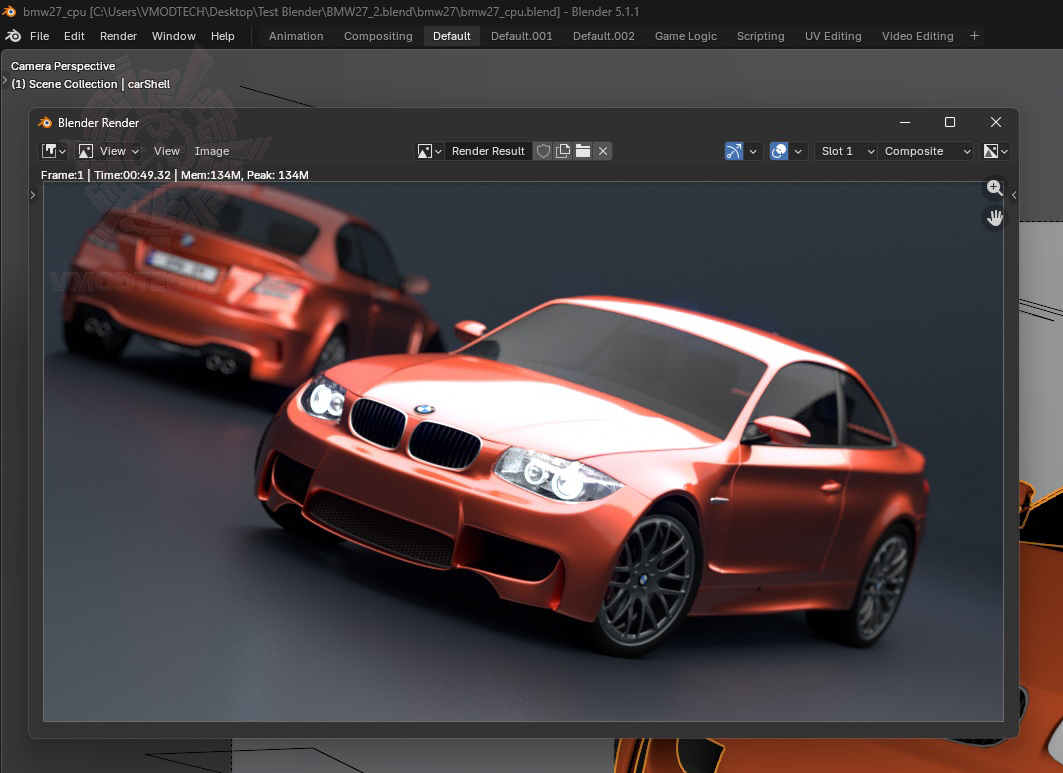Expand the overlays options dropdown arrow
The image size is (1063, 773).
click(x=798, y=151)
